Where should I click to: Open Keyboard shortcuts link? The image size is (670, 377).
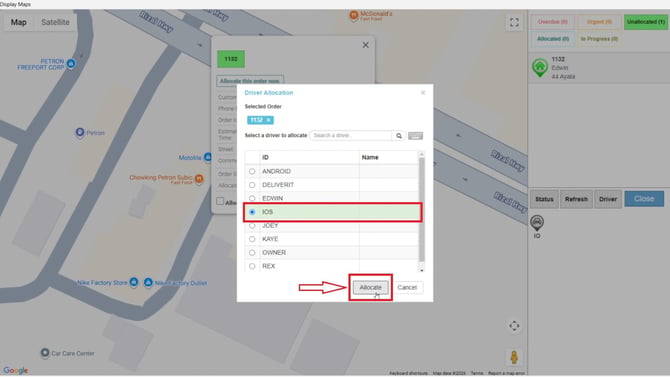(408, 373)
